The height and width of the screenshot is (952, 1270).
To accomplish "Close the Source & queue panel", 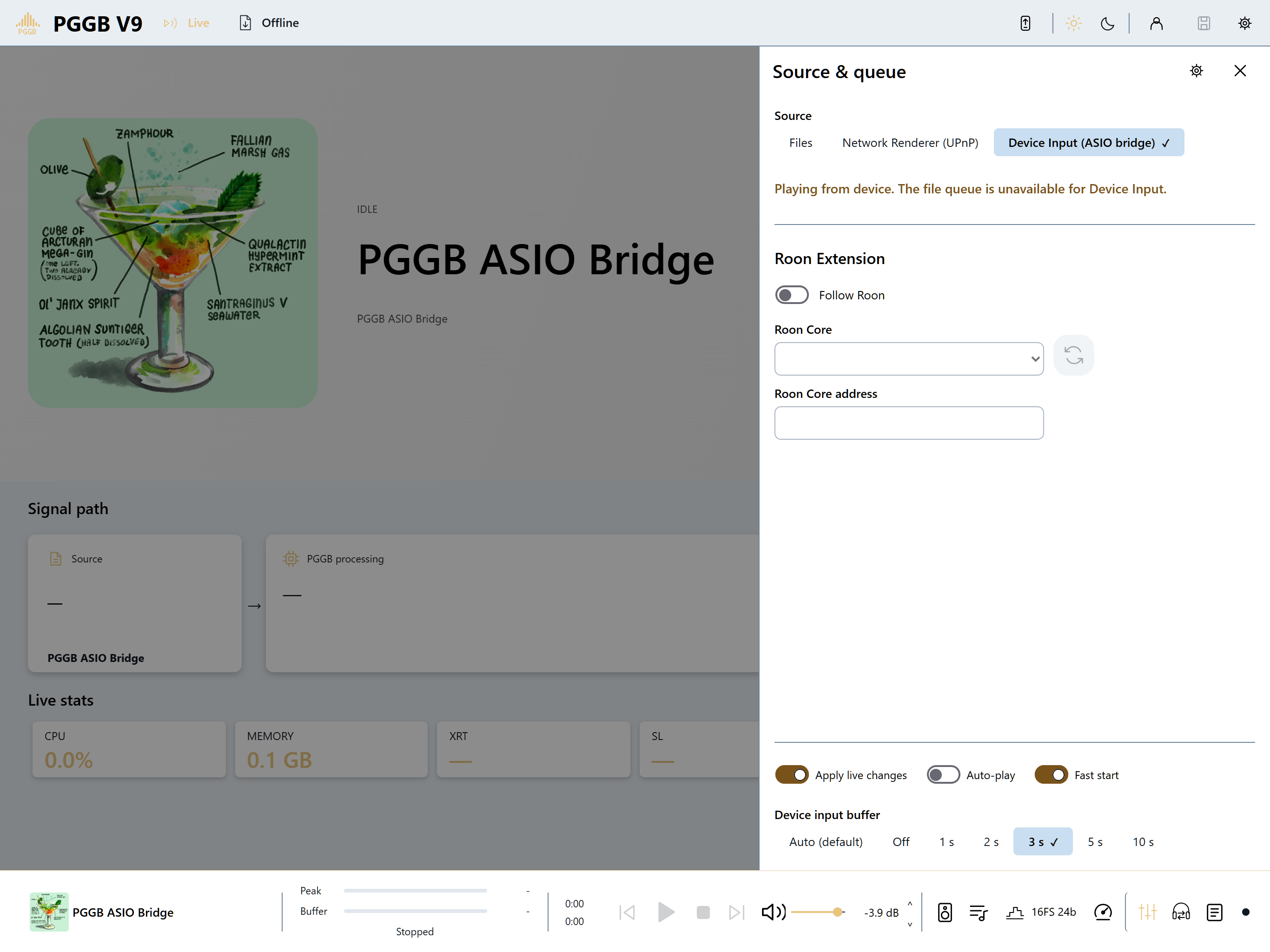I will pyautogui.click(x=1240, y=71).
